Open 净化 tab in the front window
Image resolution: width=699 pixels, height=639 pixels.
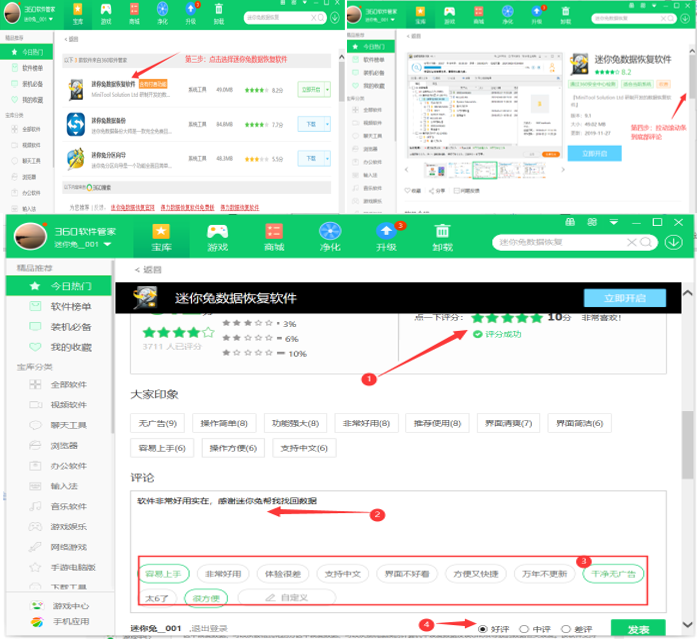330,237
